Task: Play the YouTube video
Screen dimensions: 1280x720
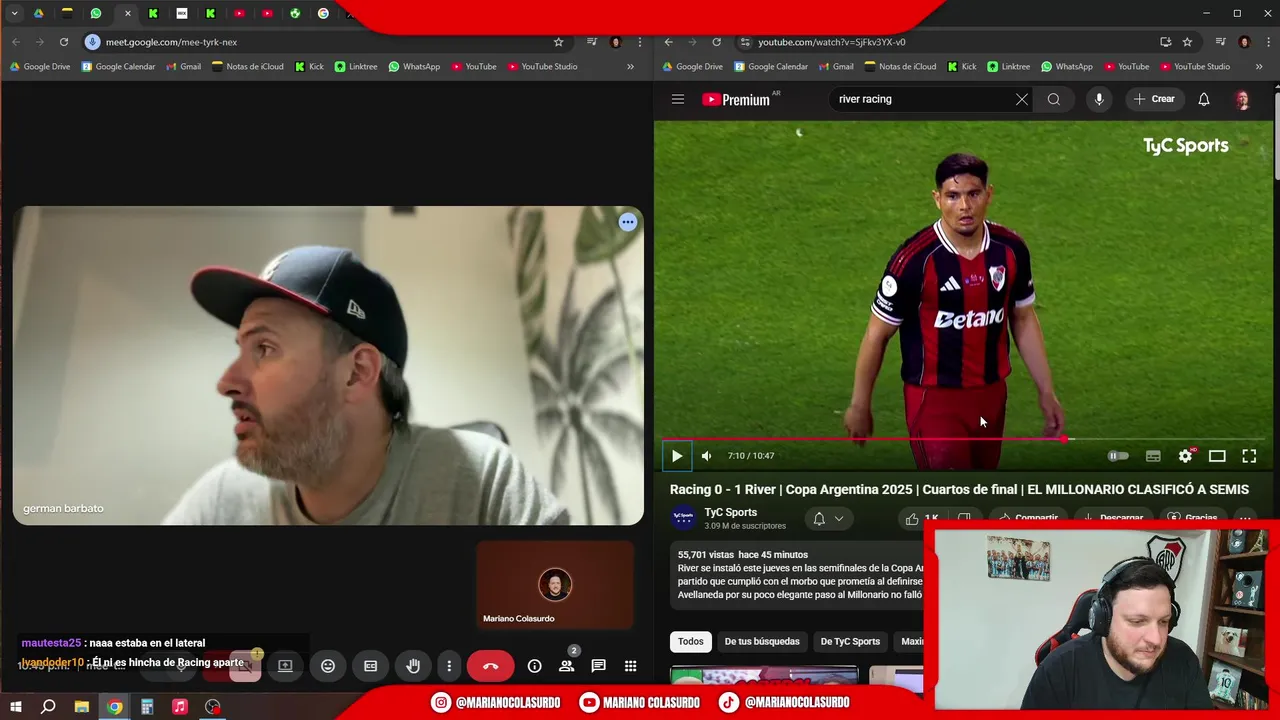Action: coord(677,456)
